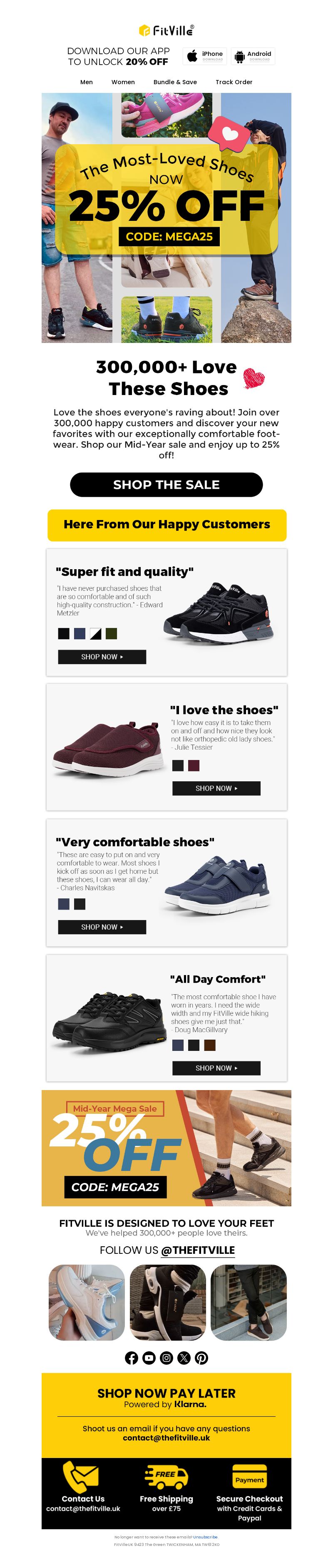Click SHOP NOW under "All Day Comfort"
Image resolution: width=333 pixels, height=1568 pixels.
[x=216, y=1068]
